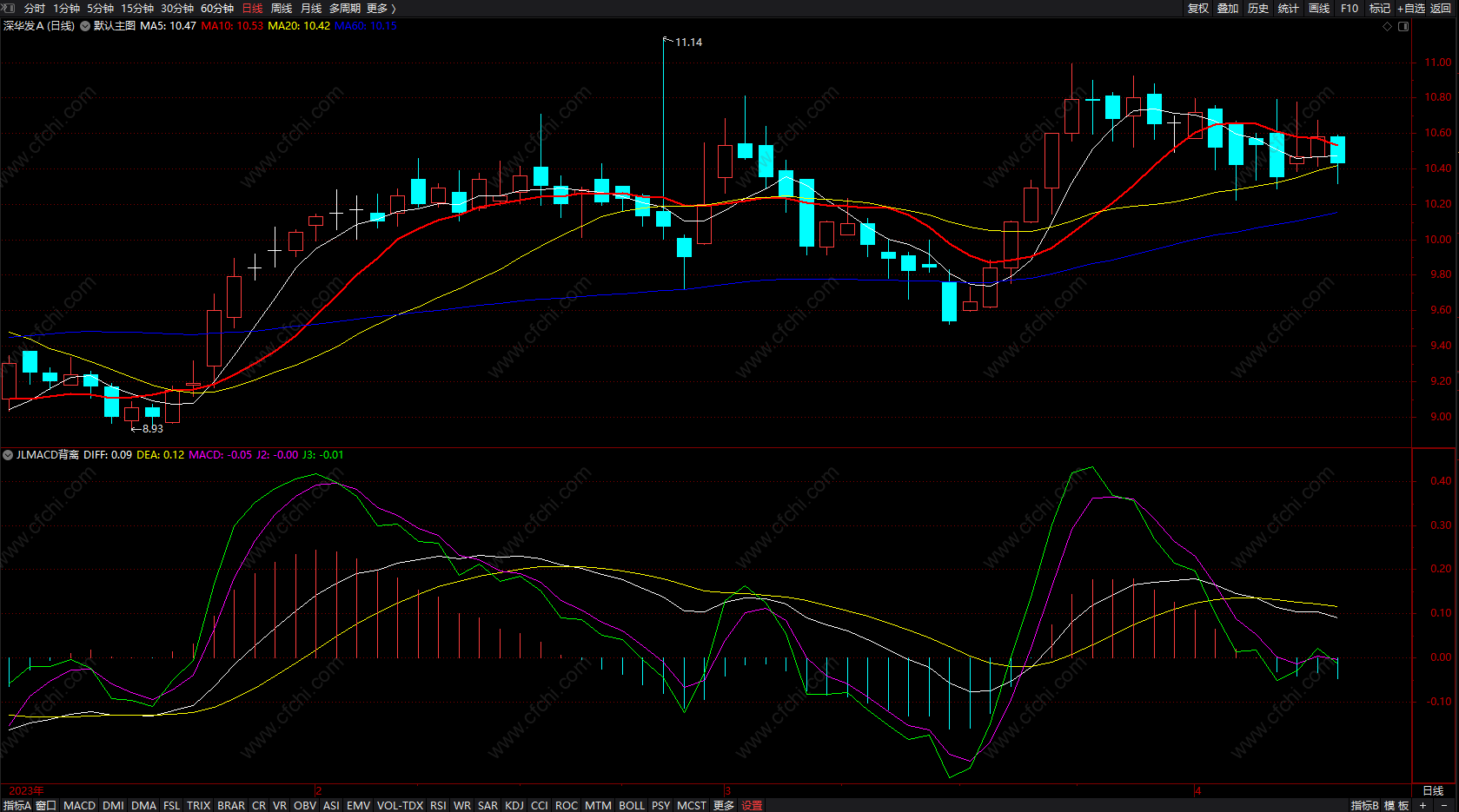The image size is (1459, 812).
Task: Add stock with +自选 button
Action: point(1411,9)
